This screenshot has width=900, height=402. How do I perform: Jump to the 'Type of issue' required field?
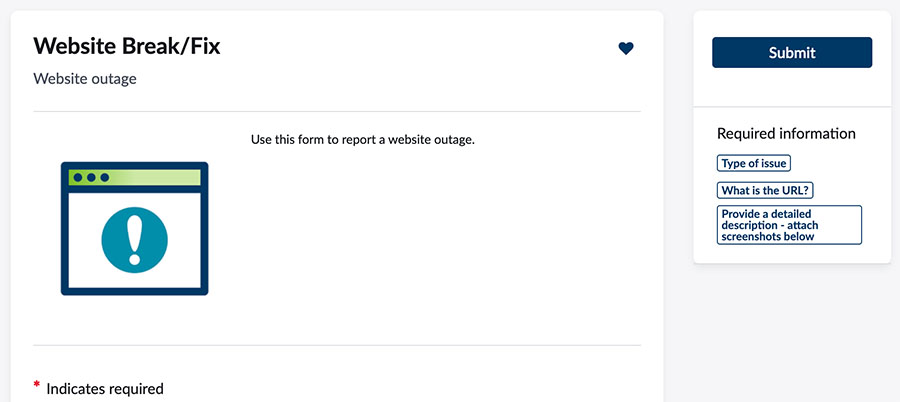coord(754,163)
